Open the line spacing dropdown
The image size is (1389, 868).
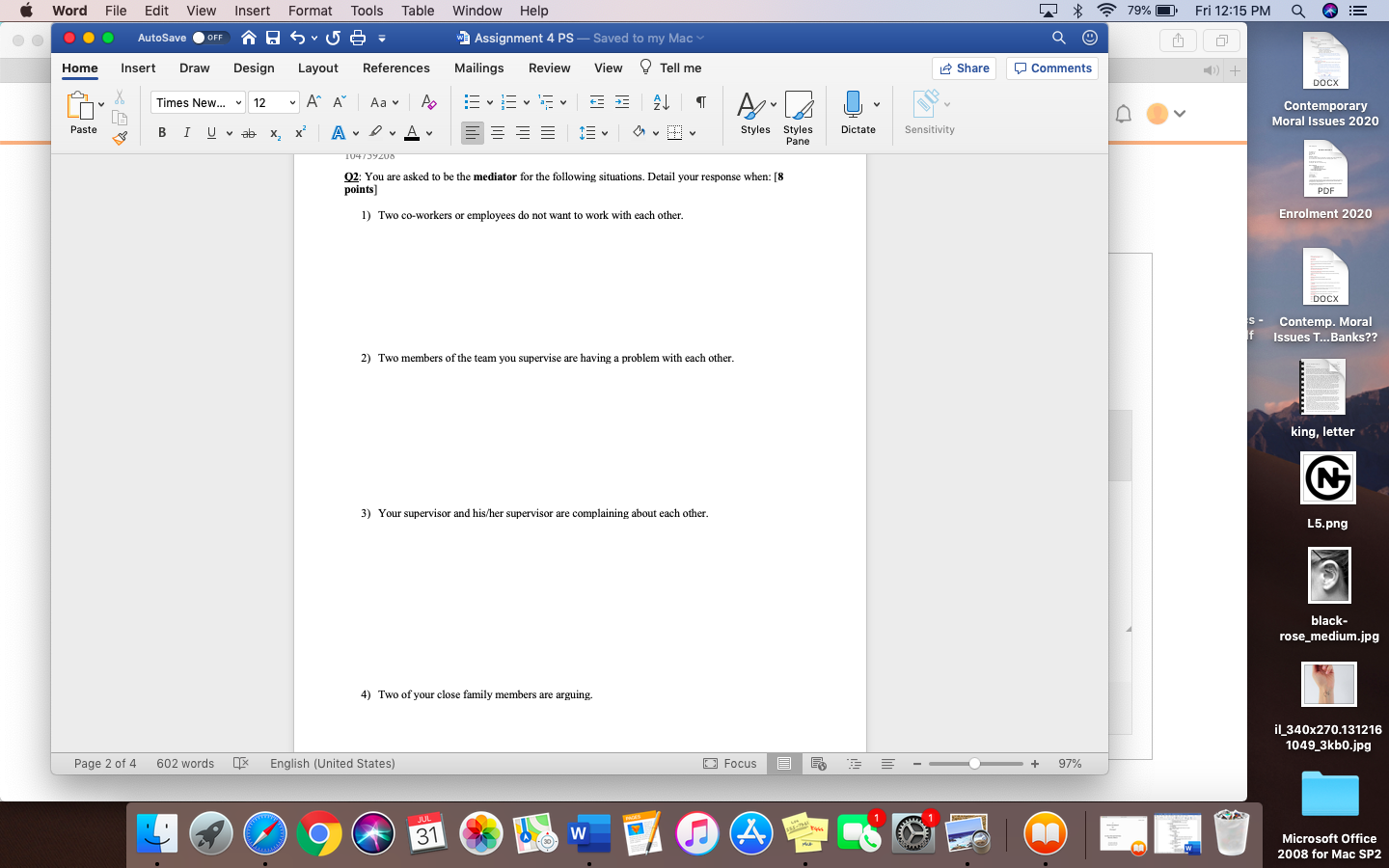(x=592, y=132)
